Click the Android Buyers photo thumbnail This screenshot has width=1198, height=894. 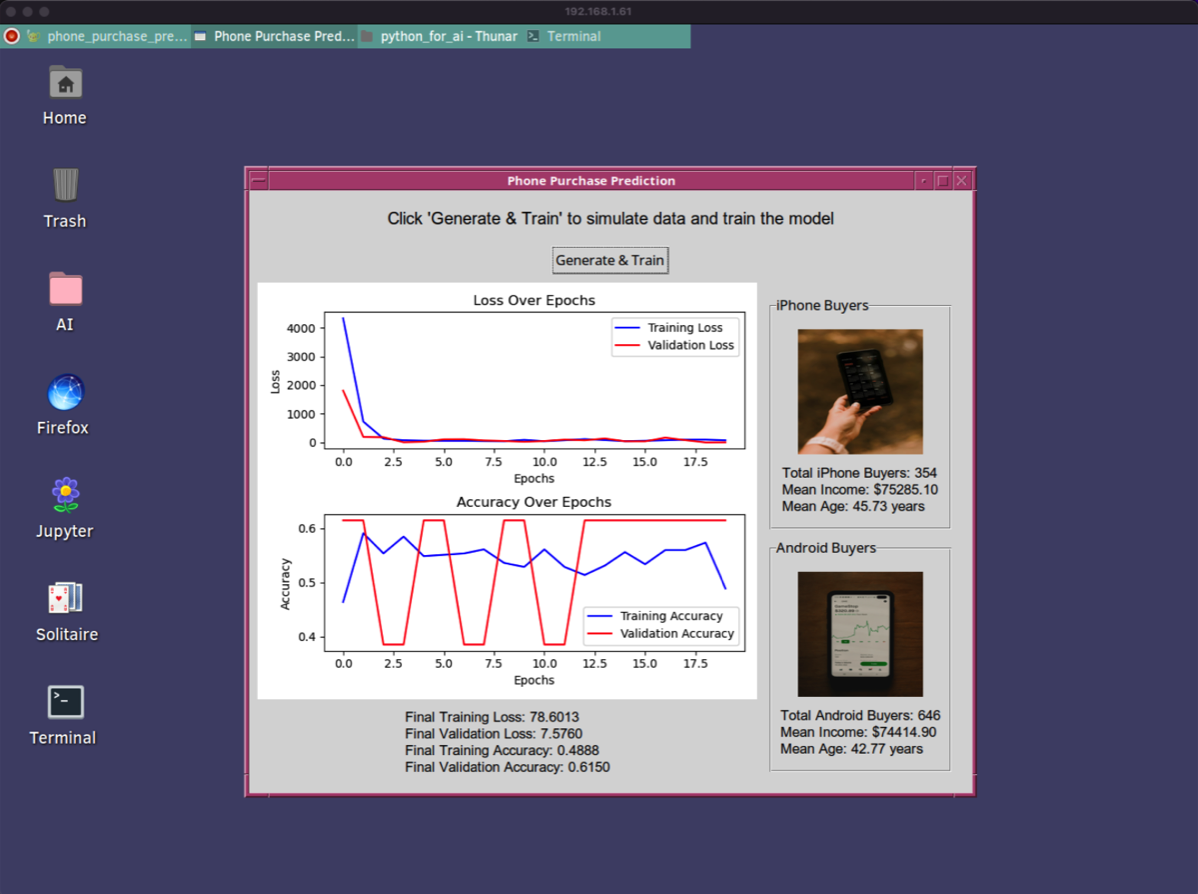click(860, 634)
